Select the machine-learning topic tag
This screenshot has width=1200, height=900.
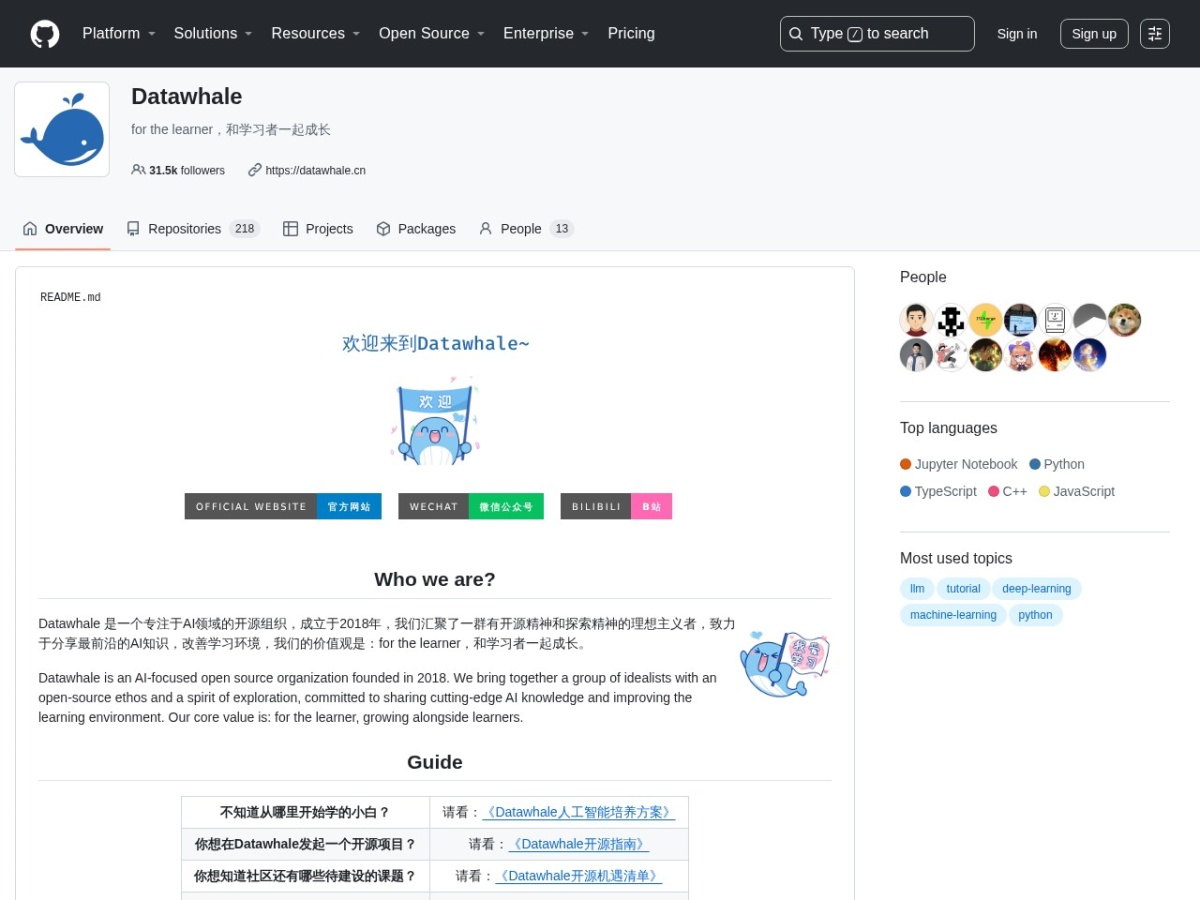point(953,615)
